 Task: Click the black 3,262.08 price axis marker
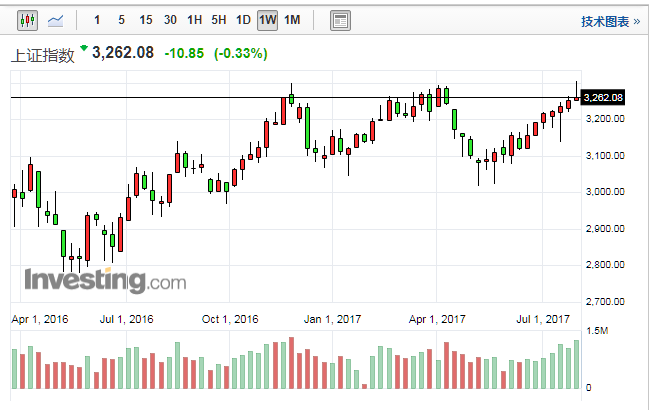click(602, 98)
